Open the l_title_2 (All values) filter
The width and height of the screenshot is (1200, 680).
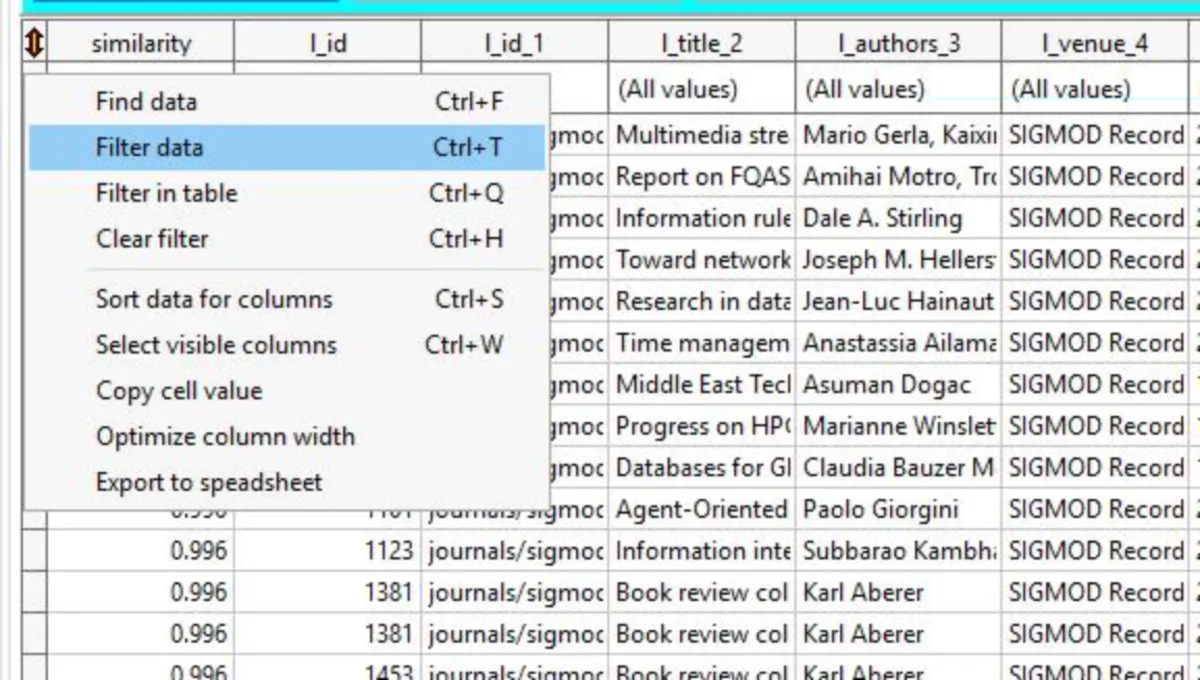point(702,90)
